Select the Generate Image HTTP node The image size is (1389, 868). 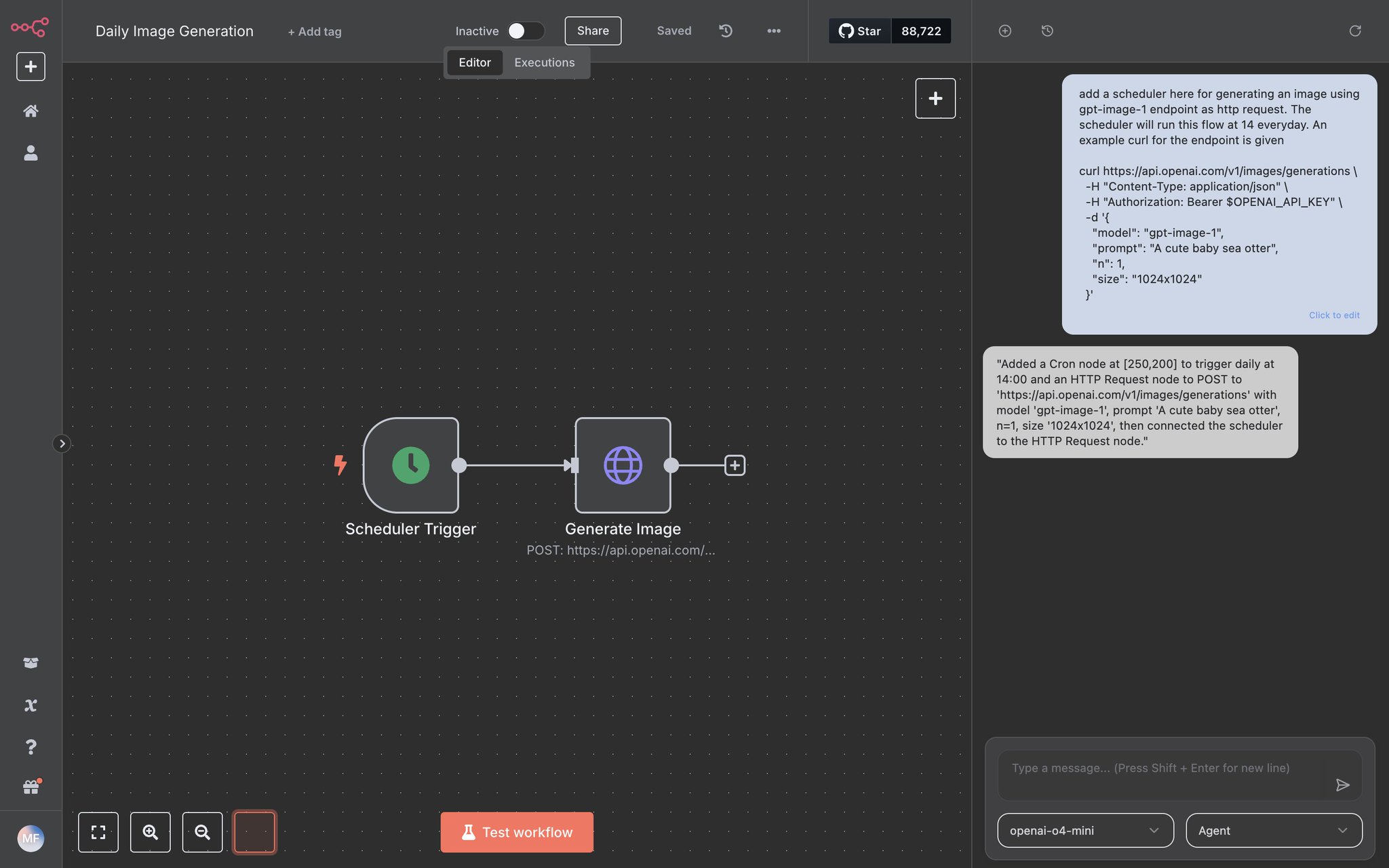coord(623,465)
